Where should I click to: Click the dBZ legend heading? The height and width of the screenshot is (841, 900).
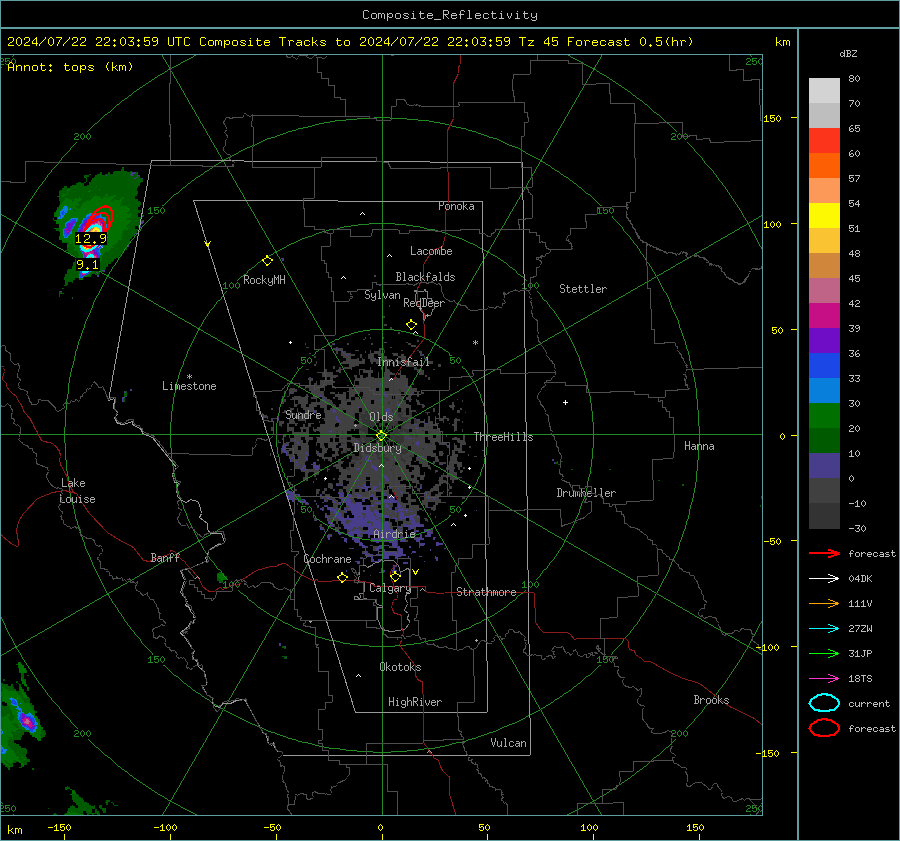[x=848, y=53]
